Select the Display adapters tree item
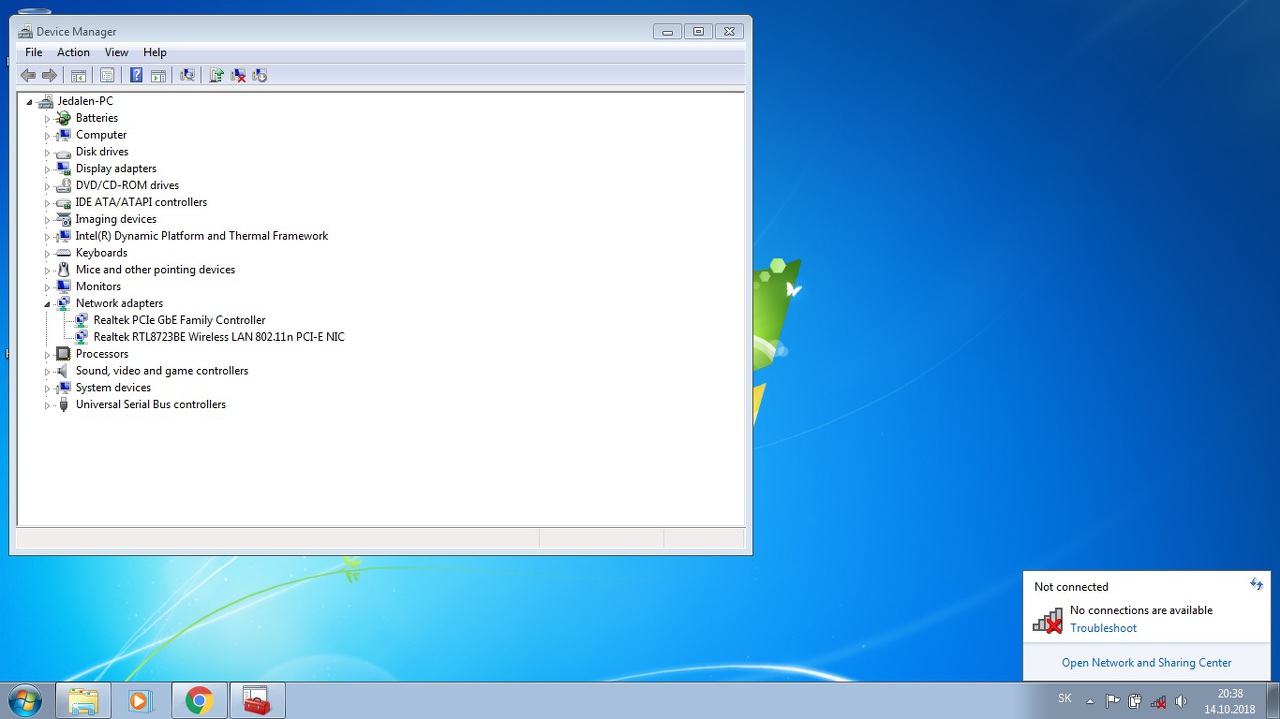Viewport: 1280px width, 719px height. pos(116,169)
